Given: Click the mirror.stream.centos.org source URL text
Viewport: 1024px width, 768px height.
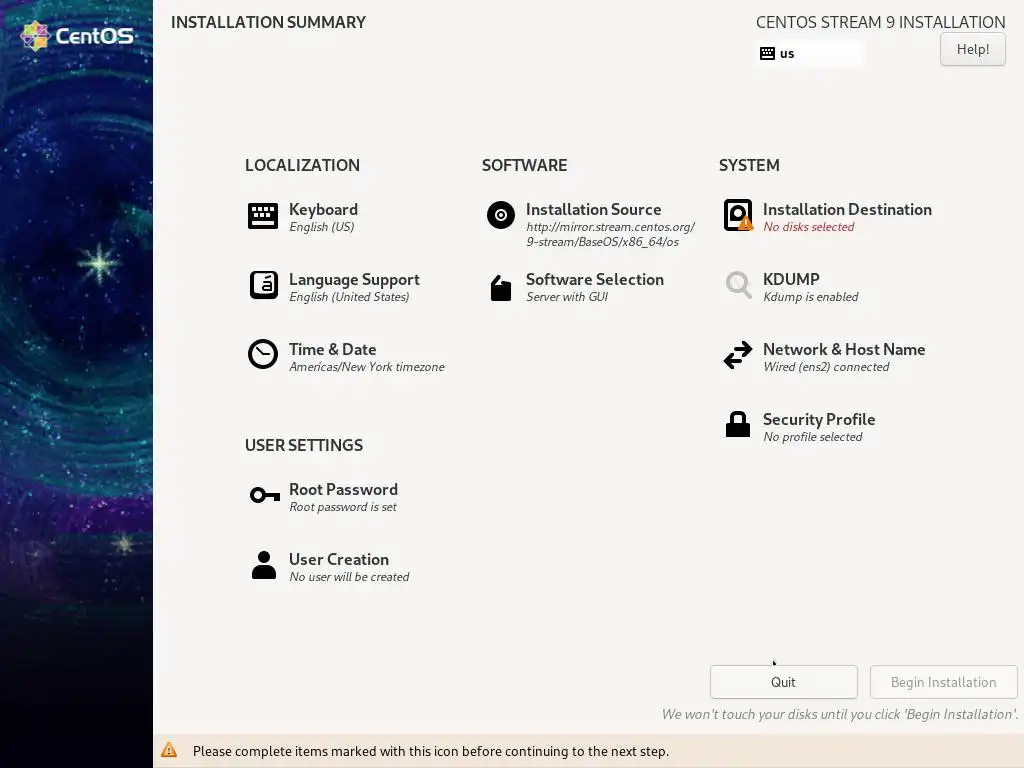Looking at the screenshot, I should coord(610,234).
